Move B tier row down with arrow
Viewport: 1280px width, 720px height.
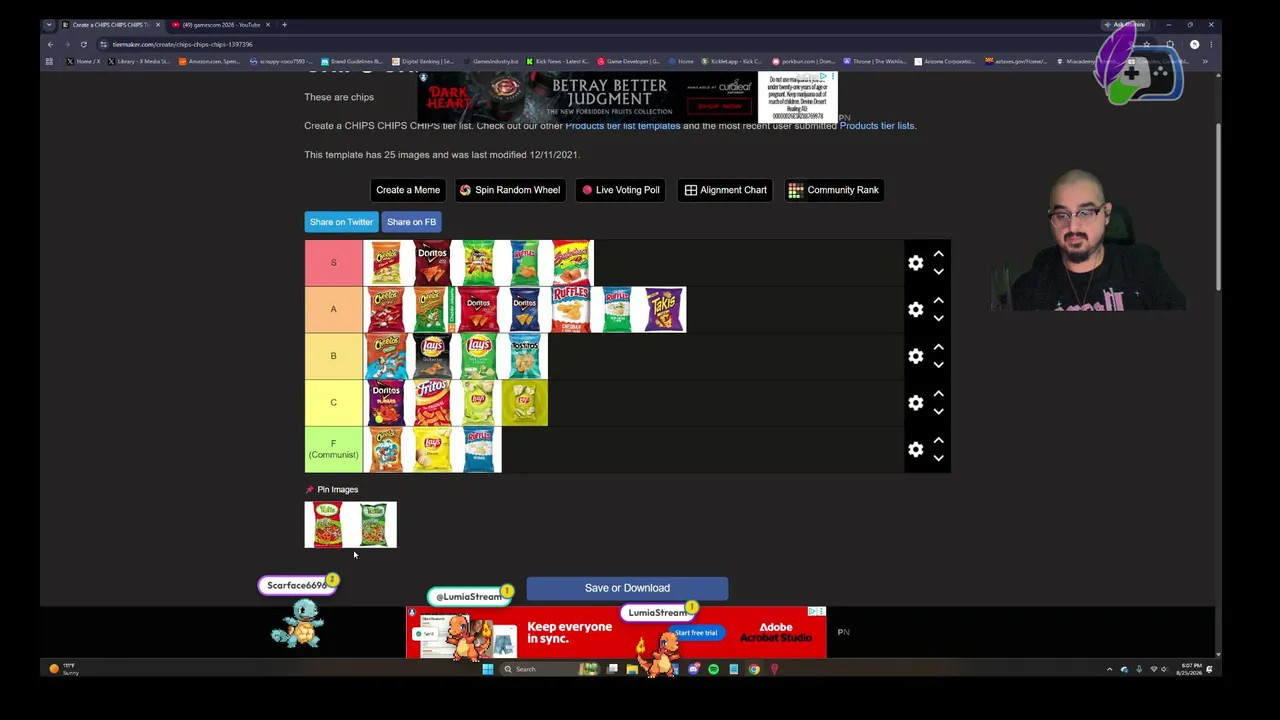(938, 365)
